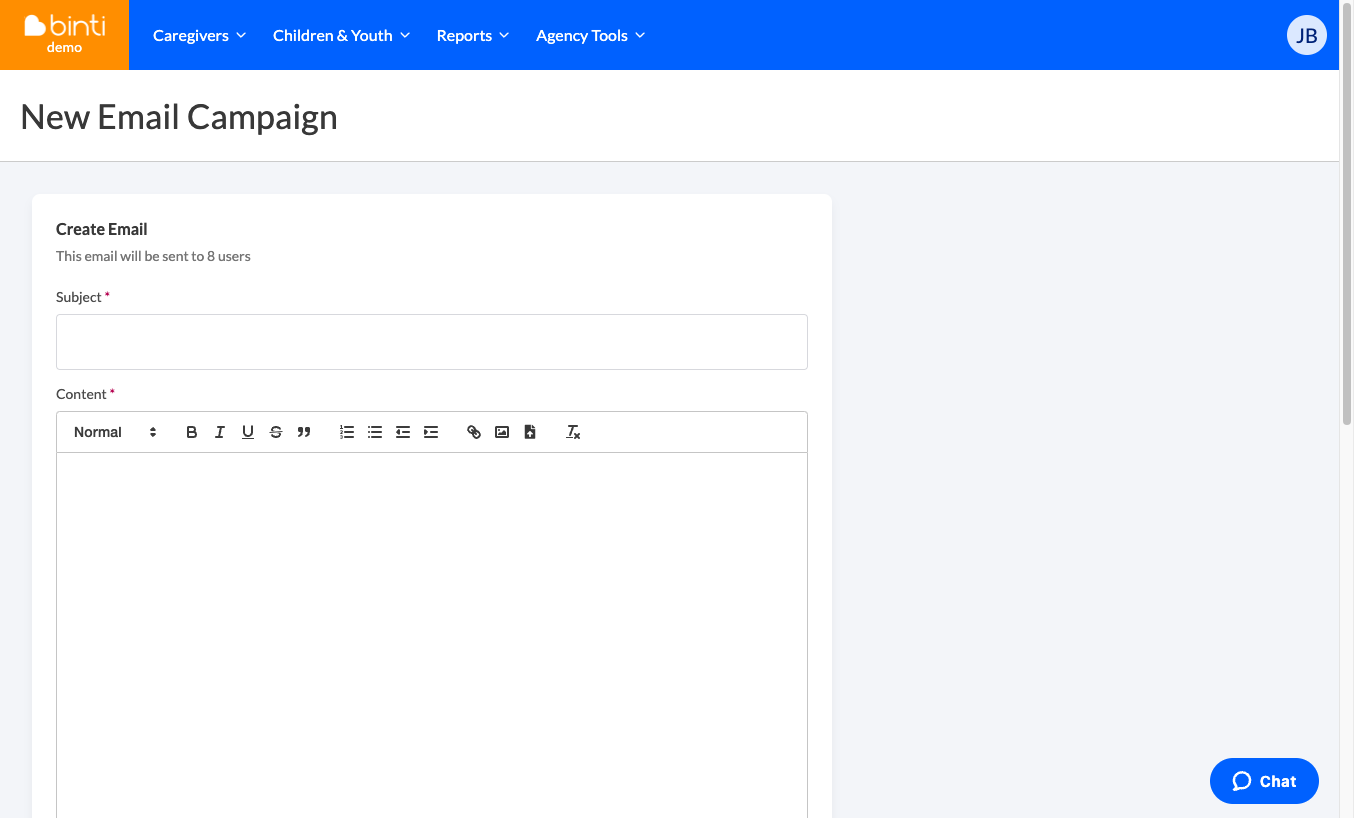Open the Normal text style dropdown

click(116, 432)
